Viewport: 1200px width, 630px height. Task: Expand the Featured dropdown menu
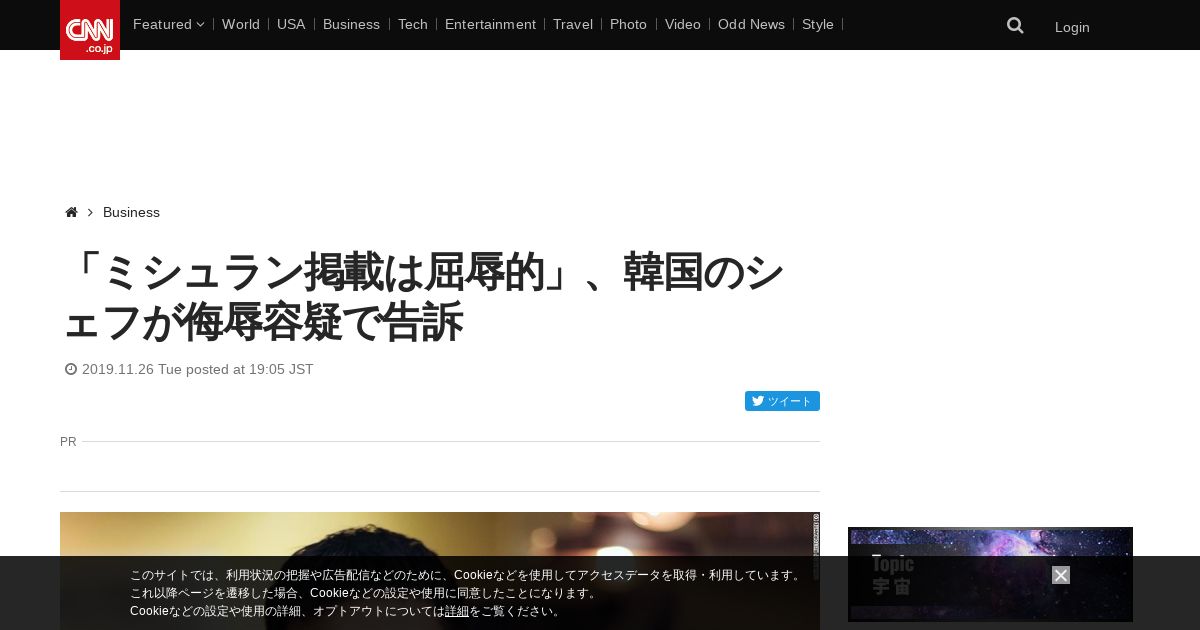click(x=168, y=24)
